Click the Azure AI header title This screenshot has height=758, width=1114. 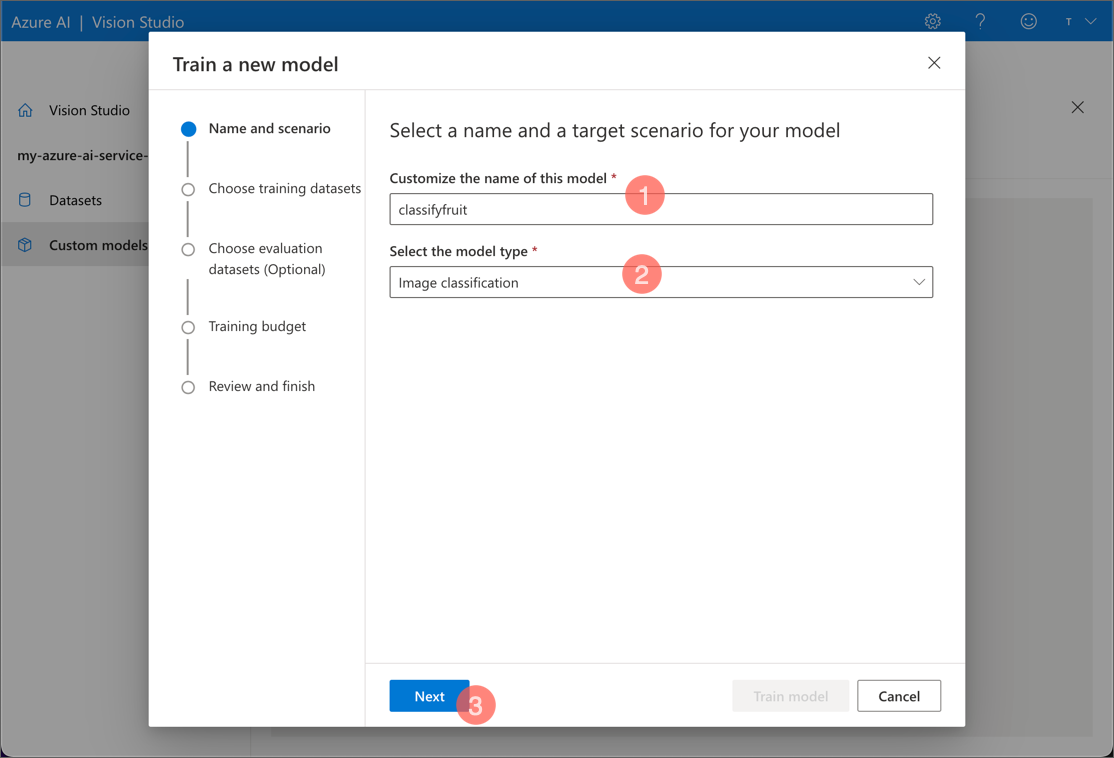pyautogui.click(x=40, y=22)
